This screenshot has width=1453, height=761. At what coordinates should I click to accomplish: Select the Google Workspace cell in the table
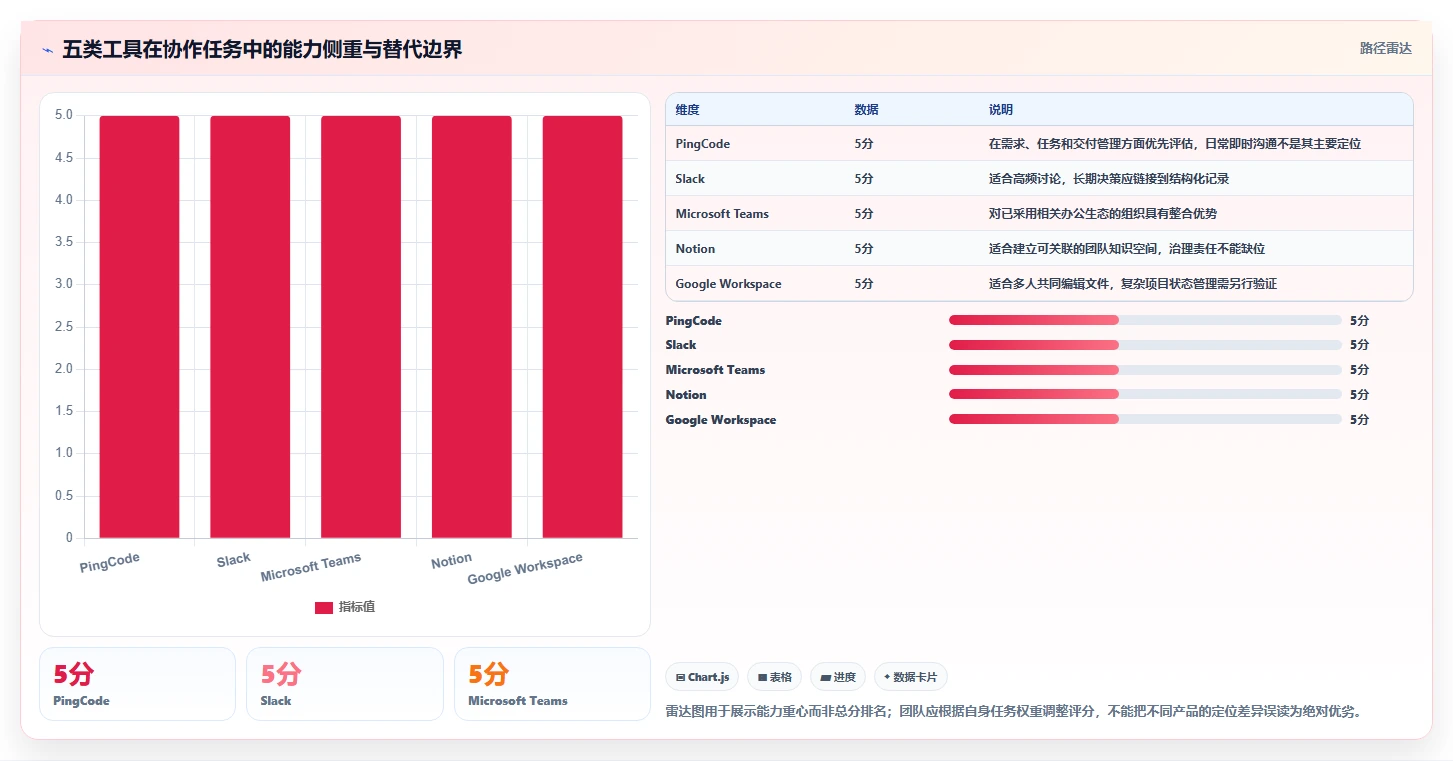pyautogui.click(x=728, y=284)
